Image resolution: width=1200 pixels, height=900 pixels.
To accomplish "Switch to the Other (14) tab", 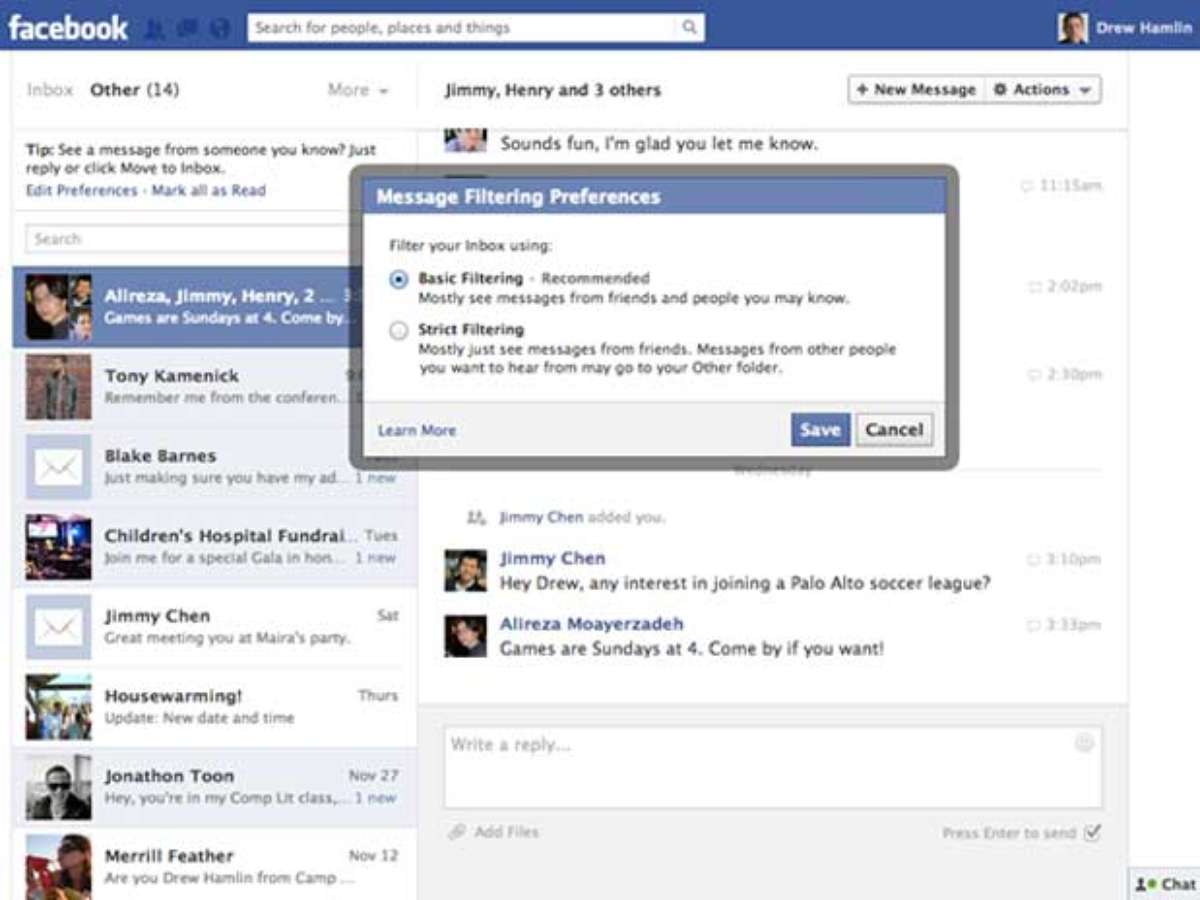I will [x=135, y=90].
